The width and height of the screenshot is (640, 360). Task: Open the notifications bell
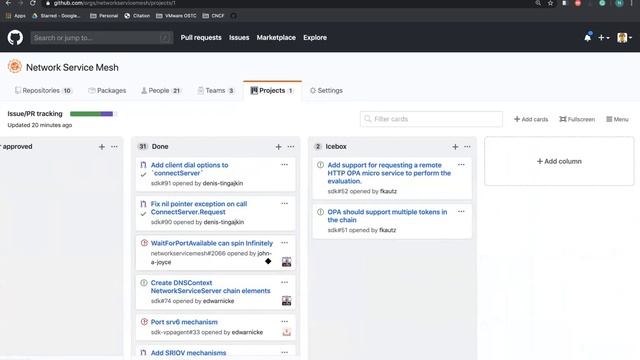pos(587,38)
